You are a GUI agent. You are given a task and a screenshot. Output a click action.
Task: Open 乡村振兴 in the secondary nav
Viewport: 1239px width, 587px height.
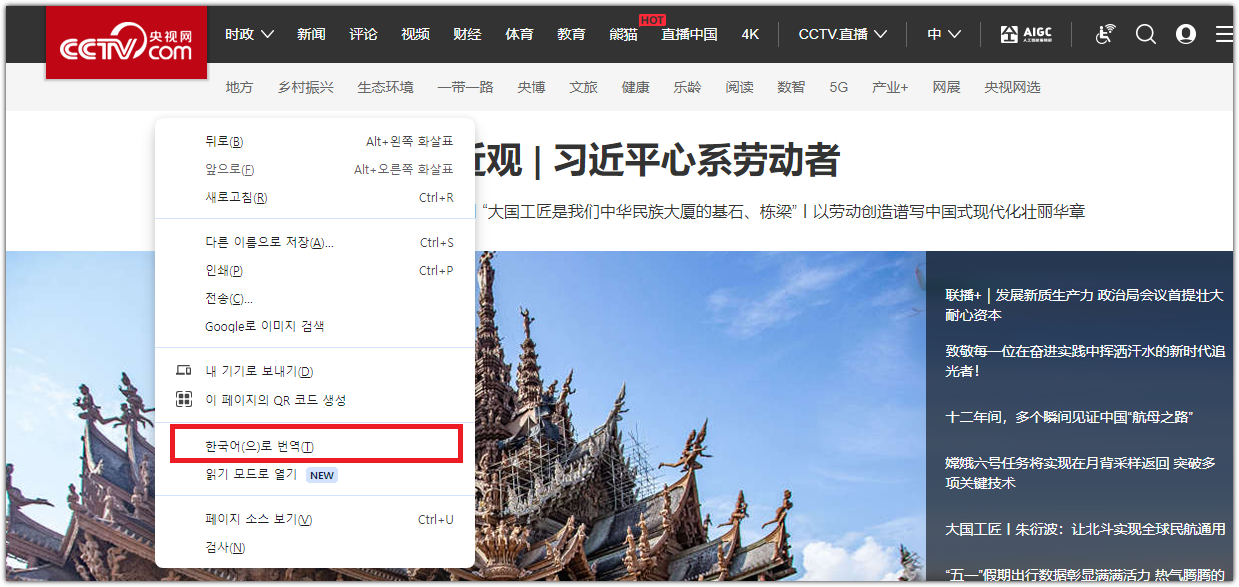tap(306, 87)
